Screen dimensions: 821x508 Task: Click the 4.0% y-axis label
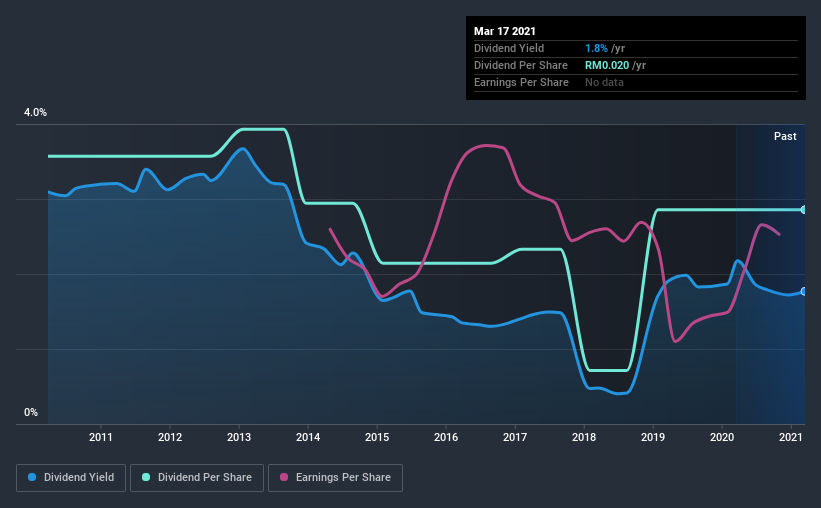(x=35, y=112)
